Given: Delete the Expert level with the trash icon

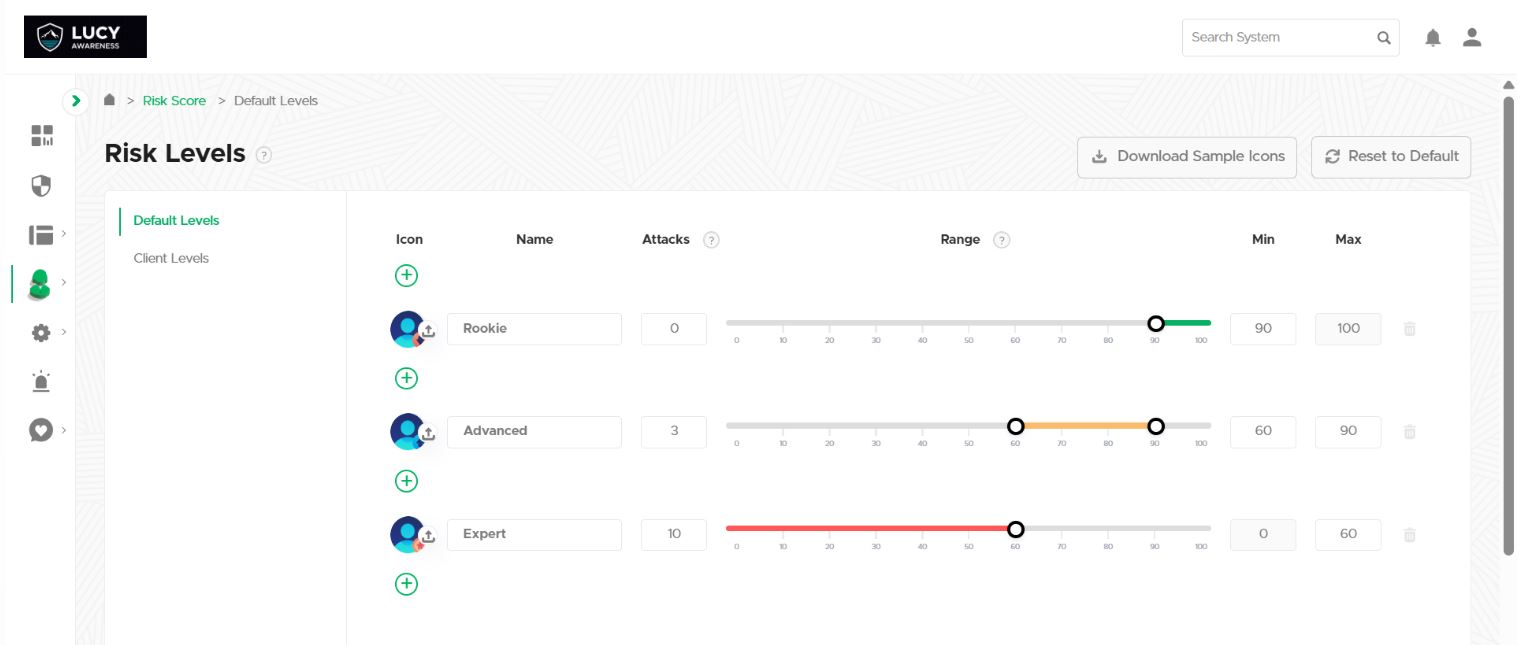Looking at the screenshot, I should [x=1410, y=535].
